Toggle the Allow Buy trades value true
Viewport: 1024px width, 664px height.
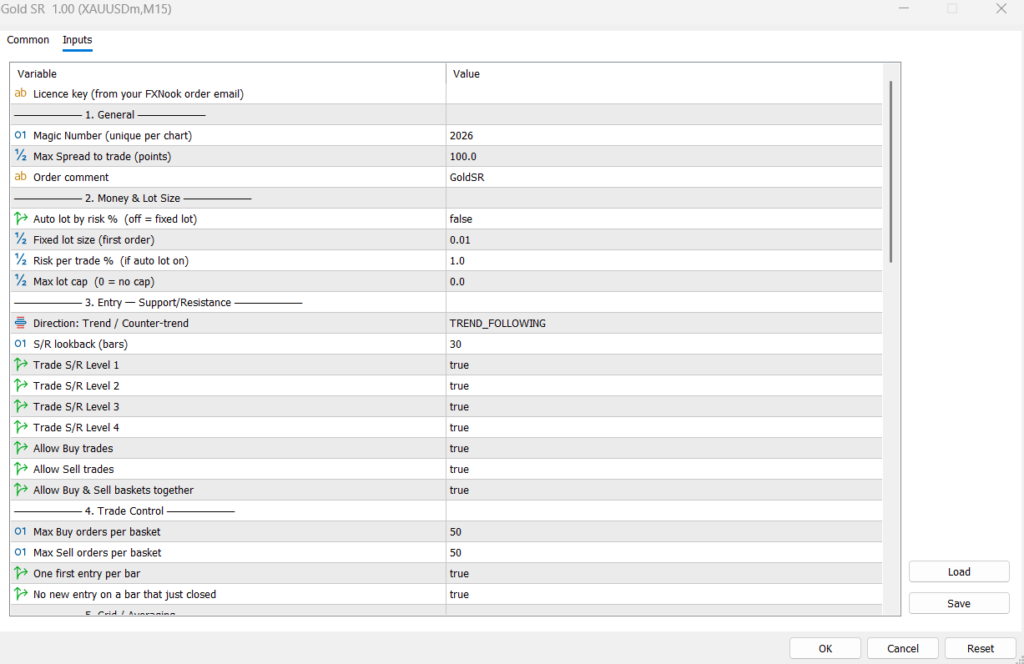pos(664,449)
